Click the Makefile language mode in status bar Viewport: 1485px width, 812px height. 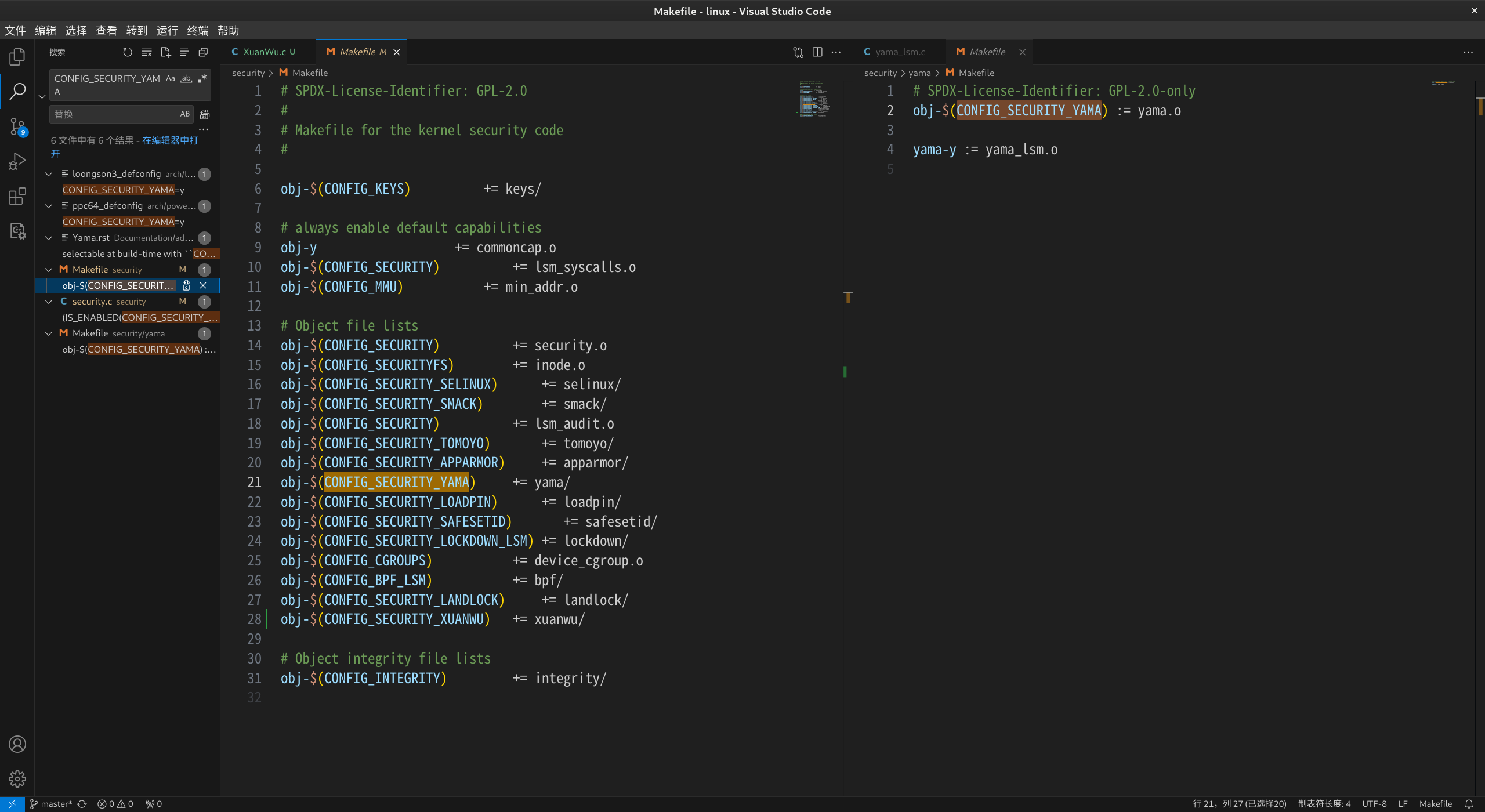click(1435, 804)
